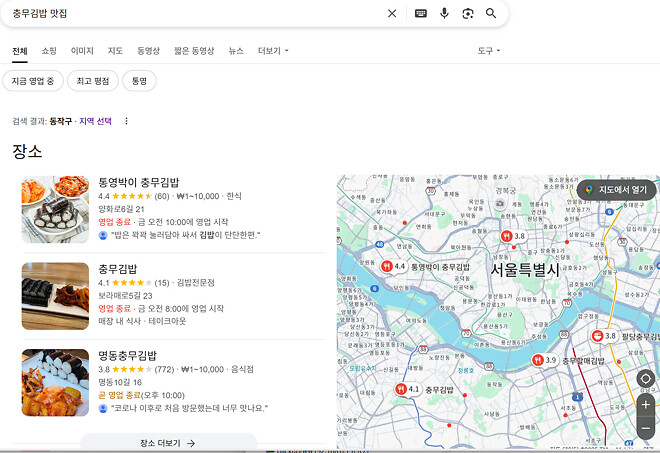Click the 지역 선택 link

[x=96, y=121]
